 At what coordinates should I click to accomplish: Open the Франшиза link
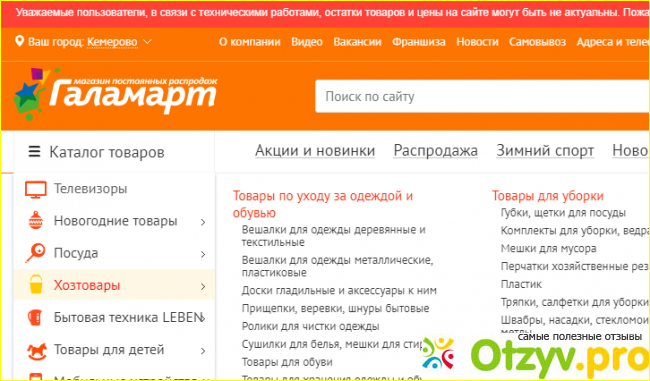419,42
